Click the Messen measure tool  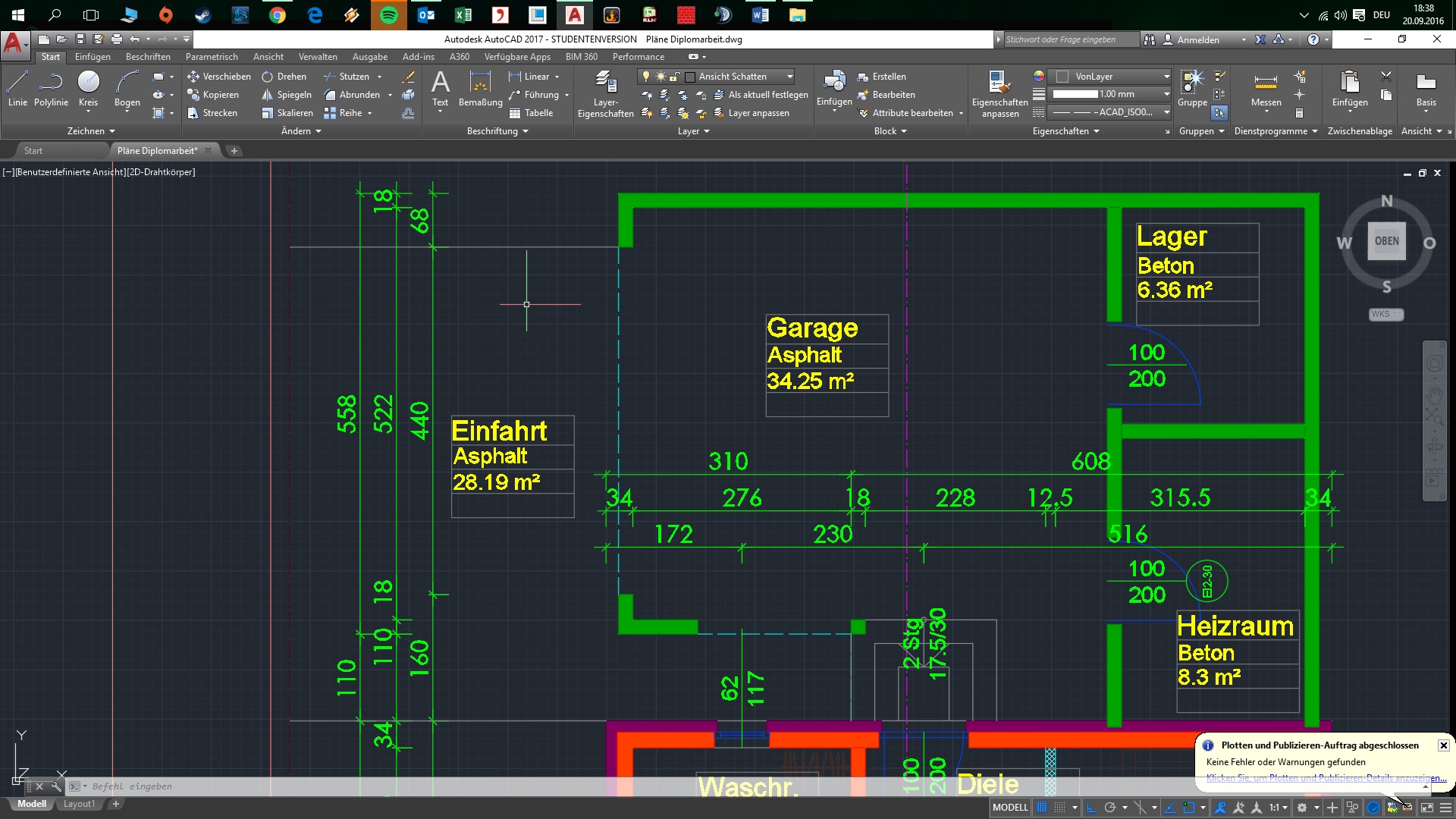click(1266, 89)
